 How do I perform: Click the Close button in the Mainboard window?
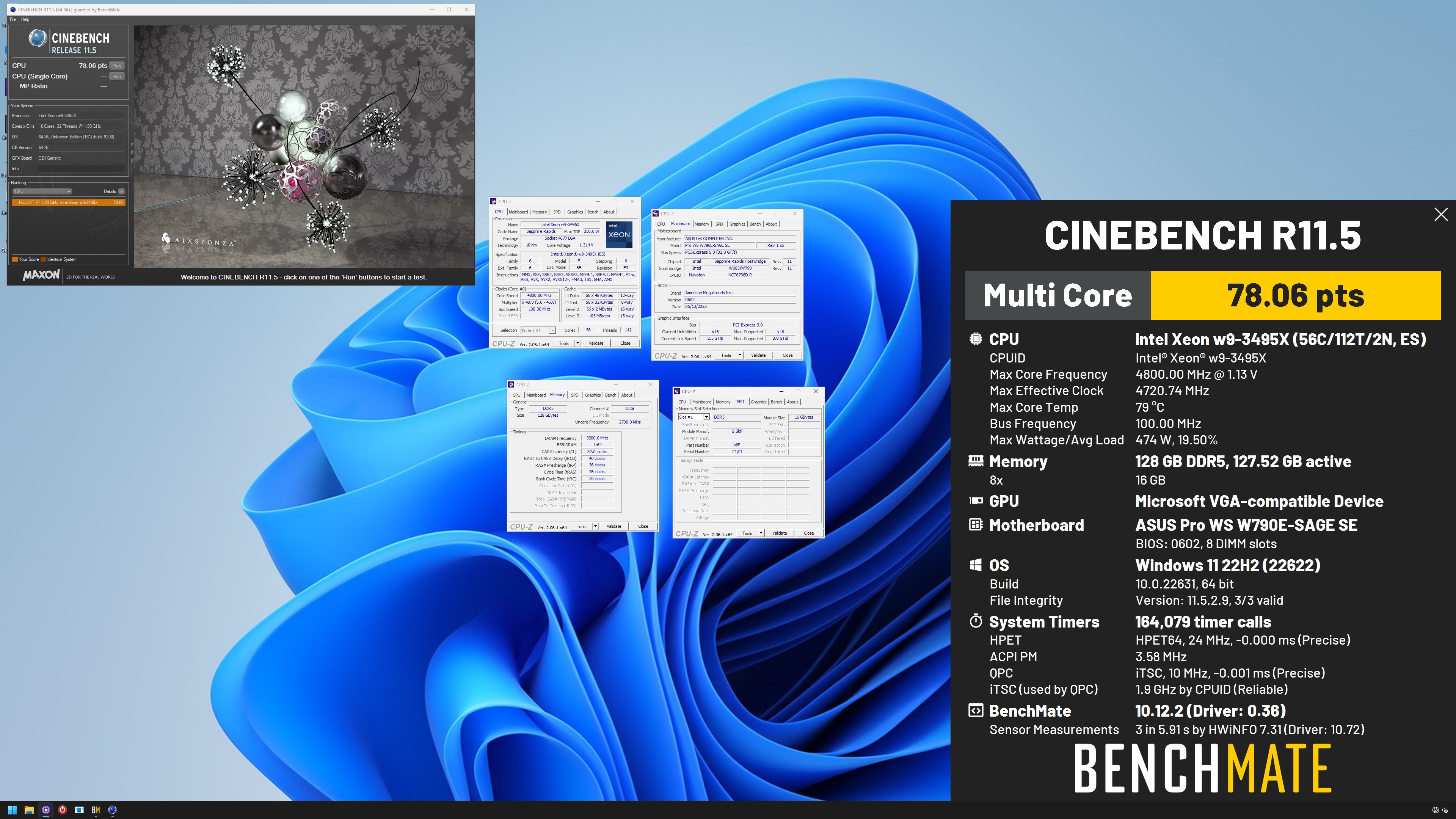click(x=788, y=356)
